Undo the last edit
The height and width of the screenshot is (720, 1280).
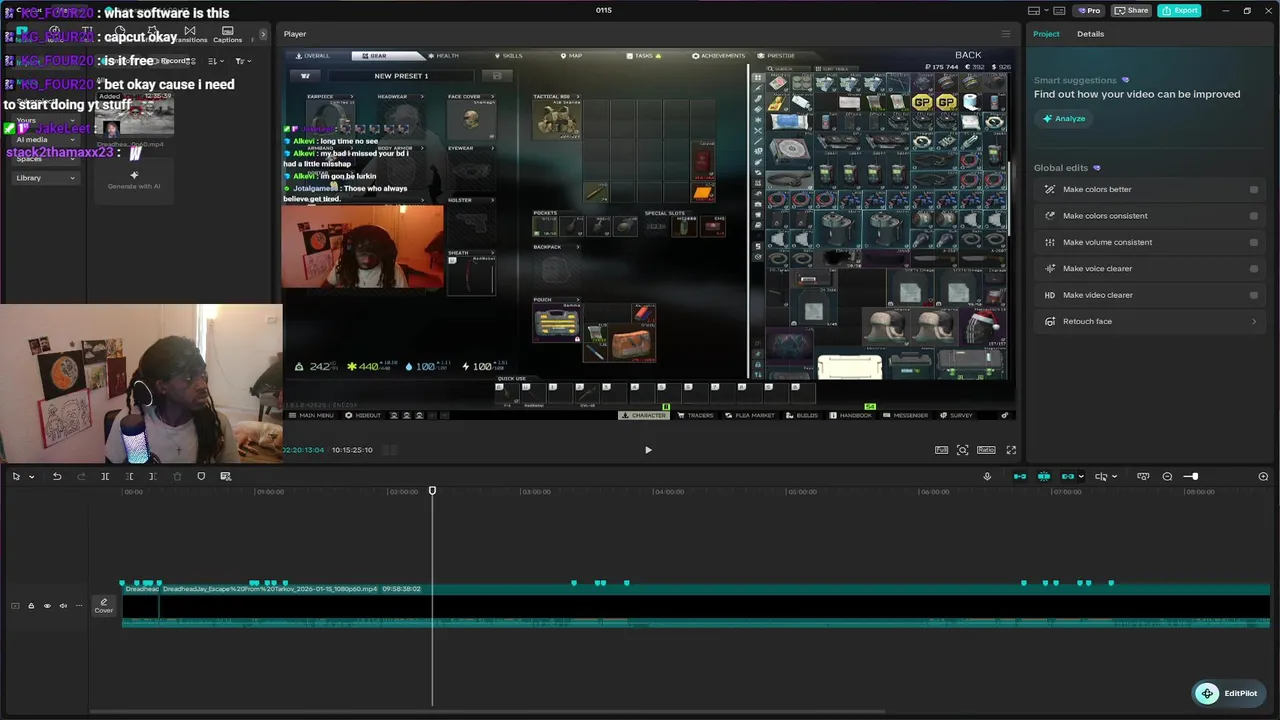tap(57, 476)
